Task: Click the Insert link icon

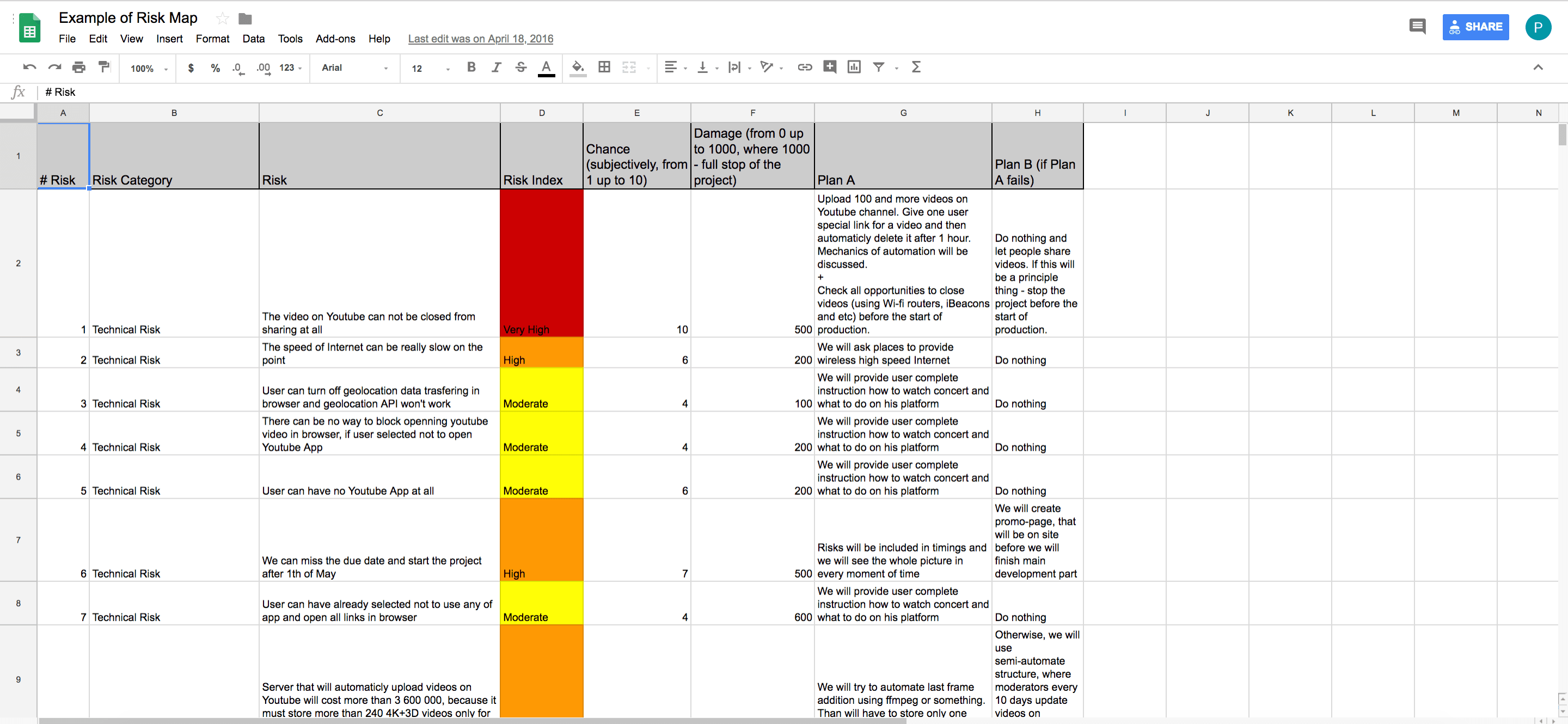Action: [x=805, y=68]
